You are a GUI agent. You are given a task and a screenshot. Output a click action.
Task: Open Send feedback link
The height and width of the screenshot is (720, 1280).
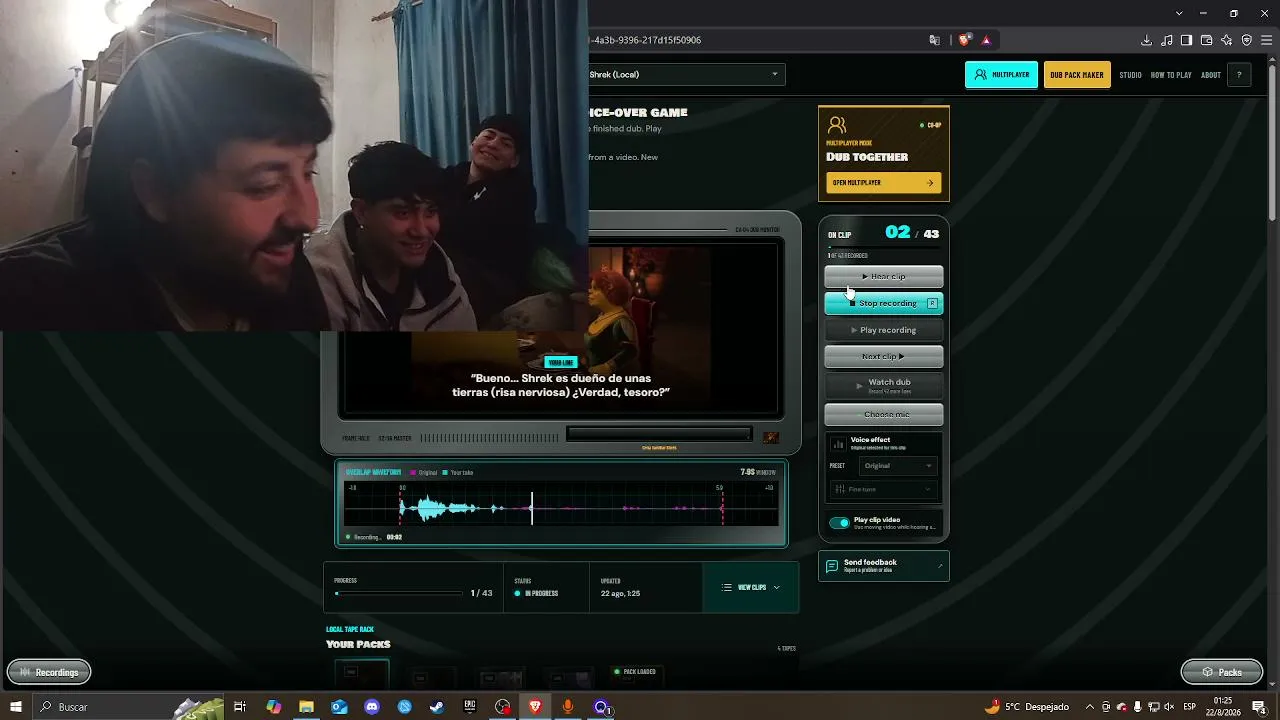[x=884, y=566]
